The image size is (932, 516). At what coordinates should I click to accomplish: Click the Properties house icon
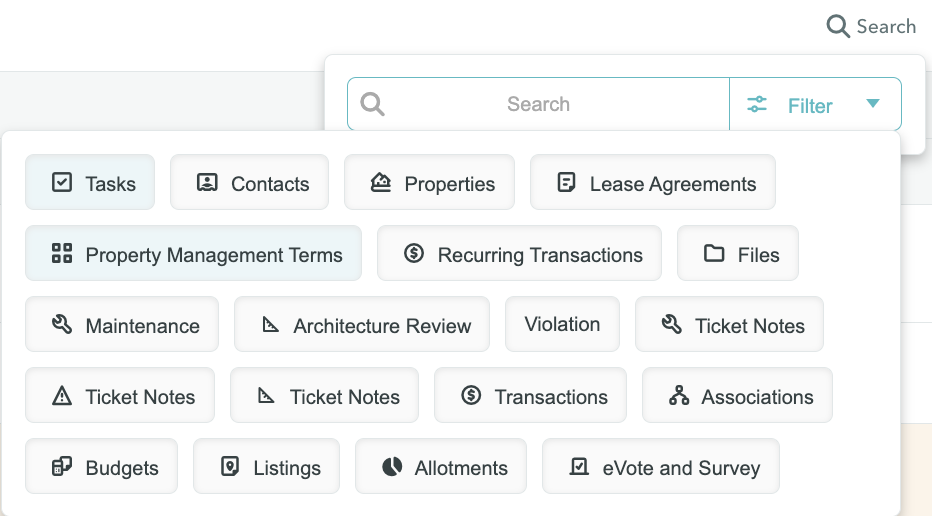pyautogui.click(x=380, y=183)
